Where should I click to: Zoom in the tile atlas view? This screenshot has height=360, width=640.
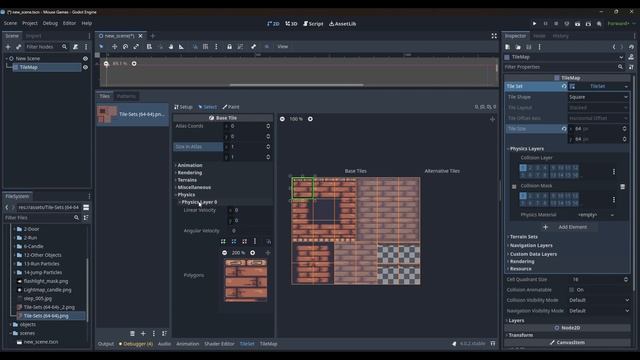click(x=310, y=119)
